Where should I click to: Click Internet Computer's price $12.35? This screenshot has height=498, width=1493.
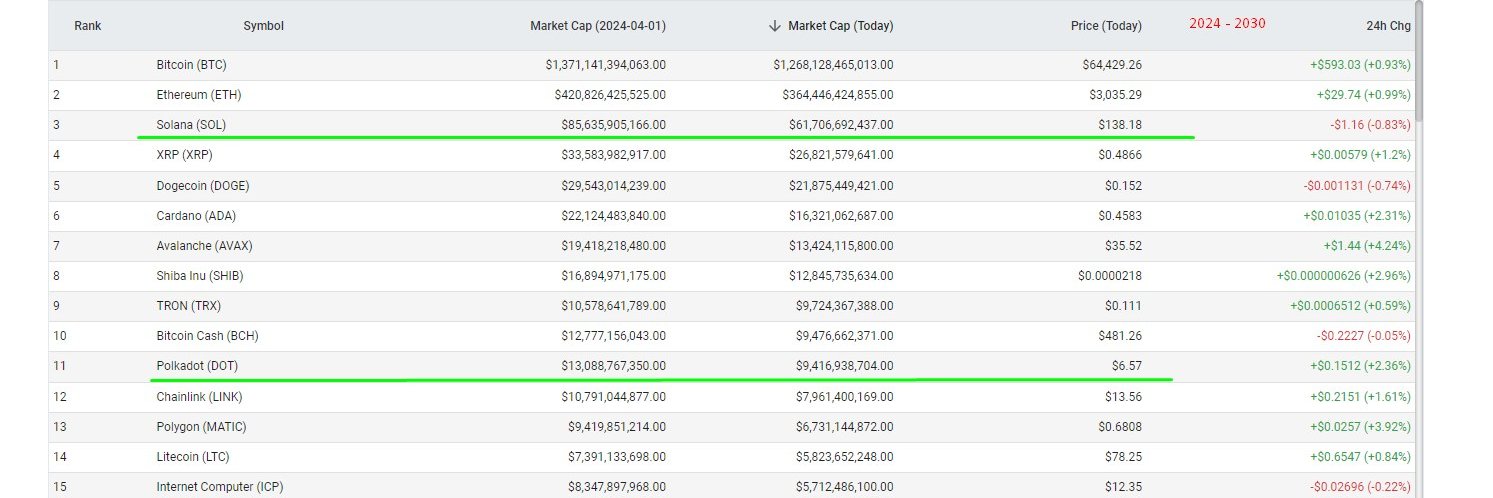click(1123, 487)
